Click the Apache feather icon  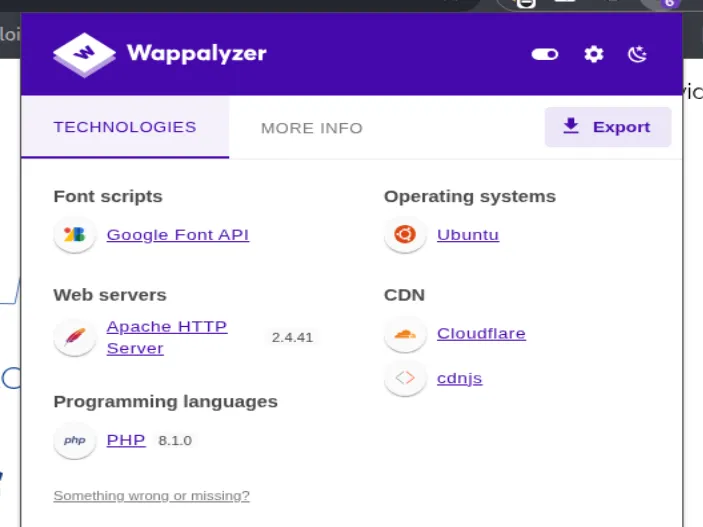74,337
